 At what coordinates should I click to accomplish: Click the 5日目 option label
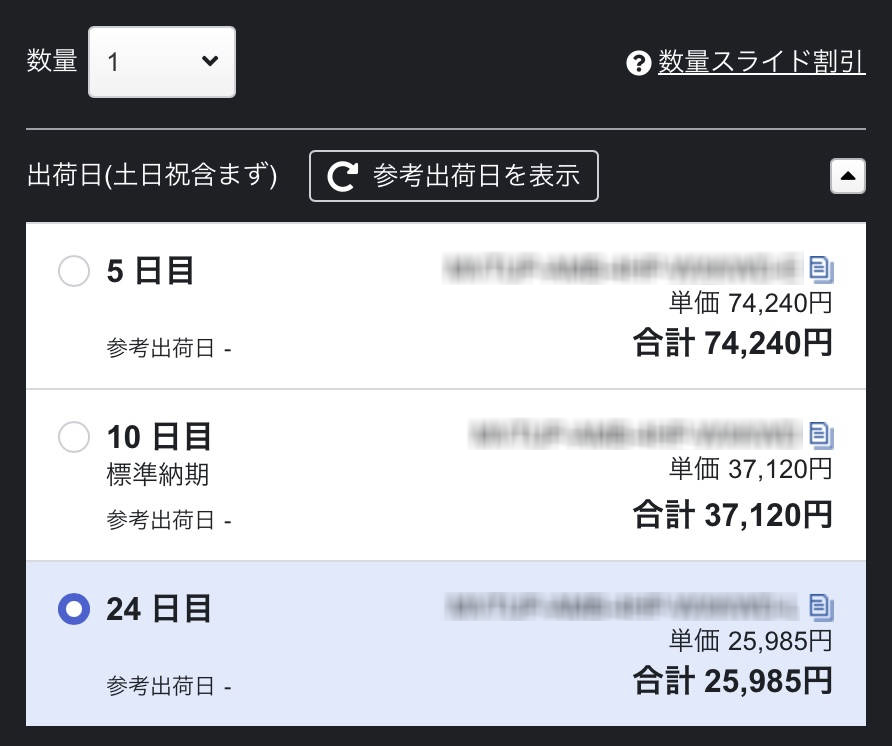point(150,271)
